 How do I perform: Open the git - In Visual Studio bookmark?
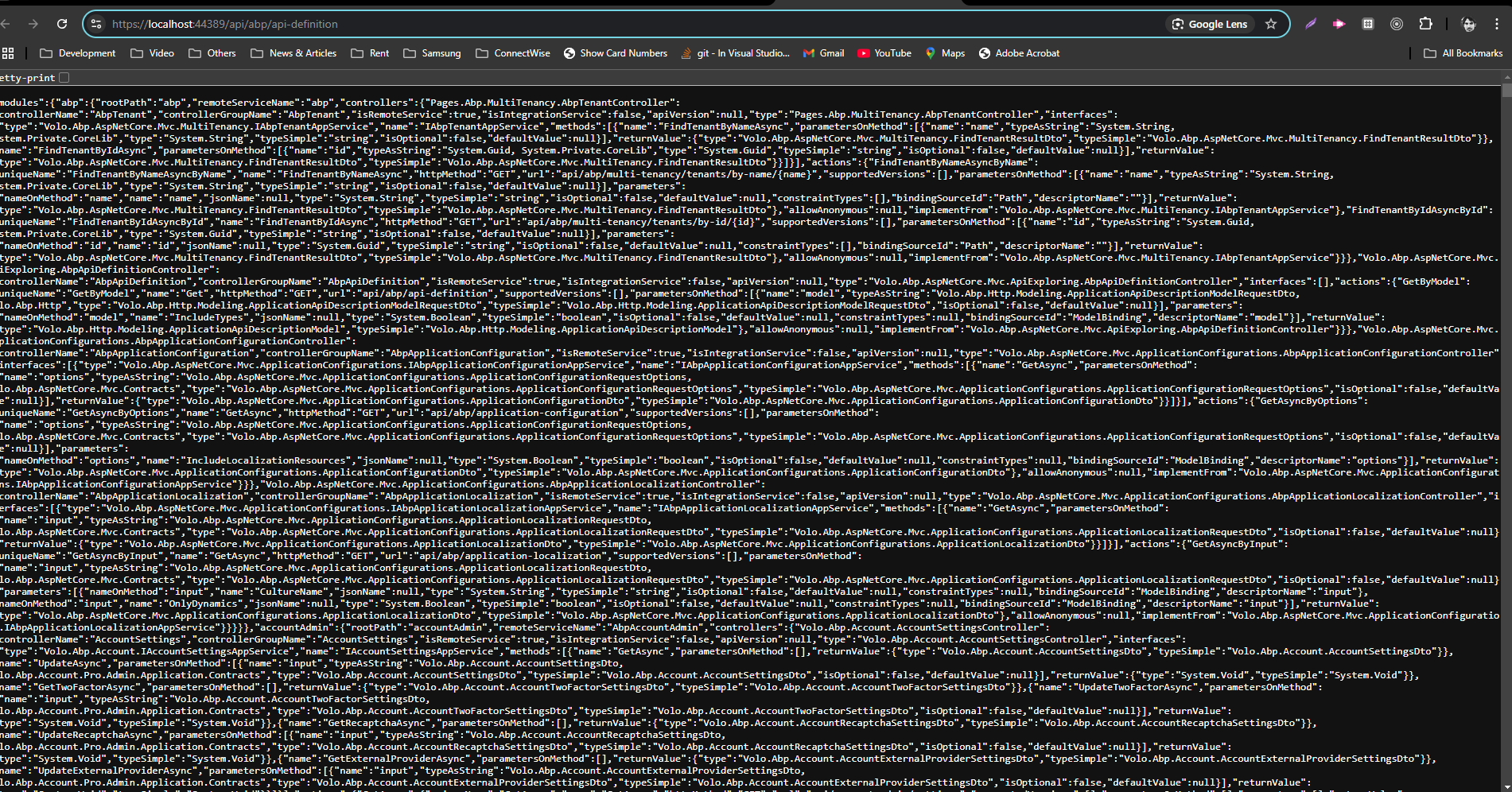(x=736, y=53)
